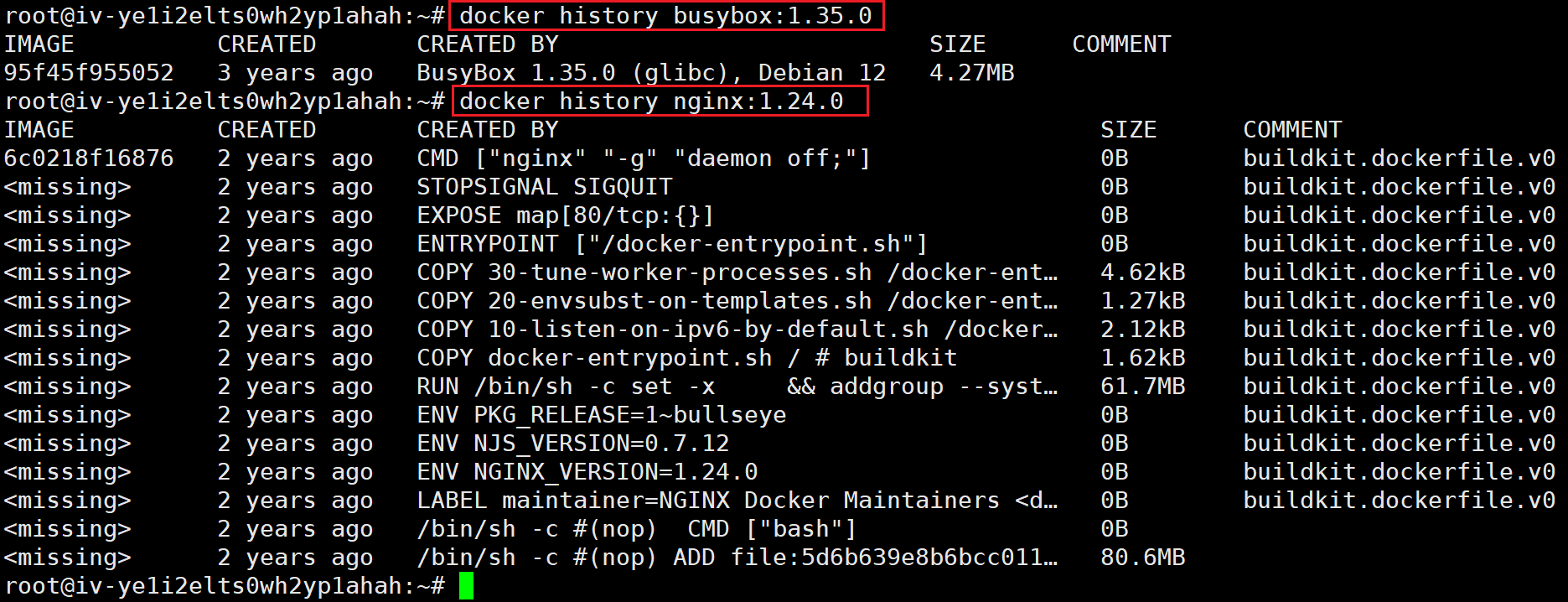Click the EXPOSE map[80/tcp:{}] entry
The width and height of the screenshot is (1568, 602).
(x=566, y=215)
